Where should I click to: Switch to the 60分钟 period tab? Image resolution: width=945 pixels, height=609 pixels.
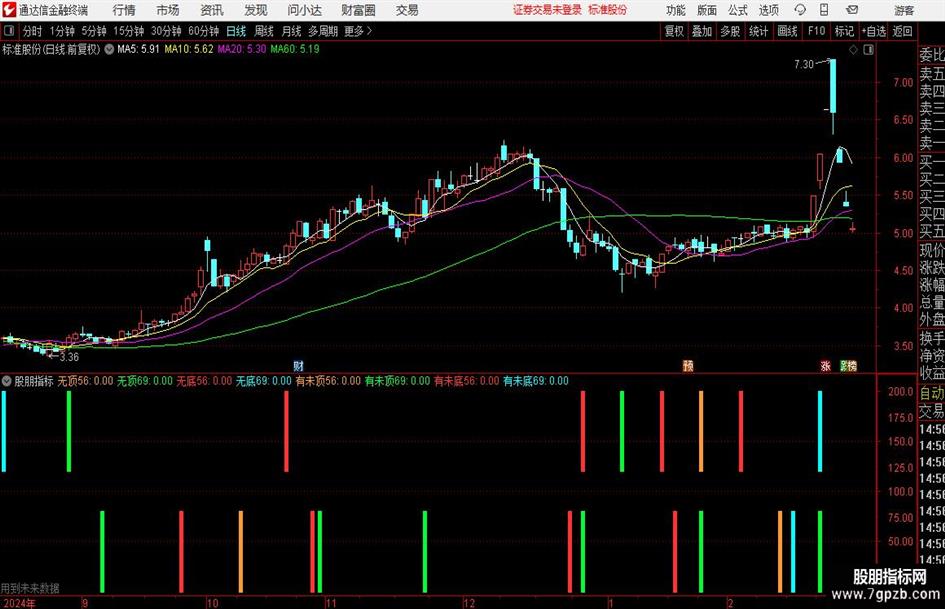click(204, 31)
